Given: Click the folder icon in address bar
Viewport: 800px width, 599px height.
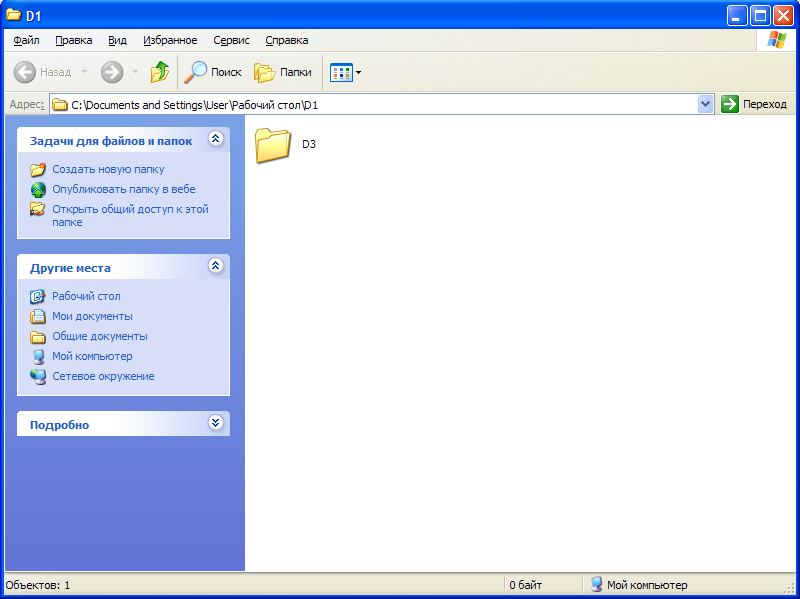Looking at the screenshot, I should coord(60,105).
